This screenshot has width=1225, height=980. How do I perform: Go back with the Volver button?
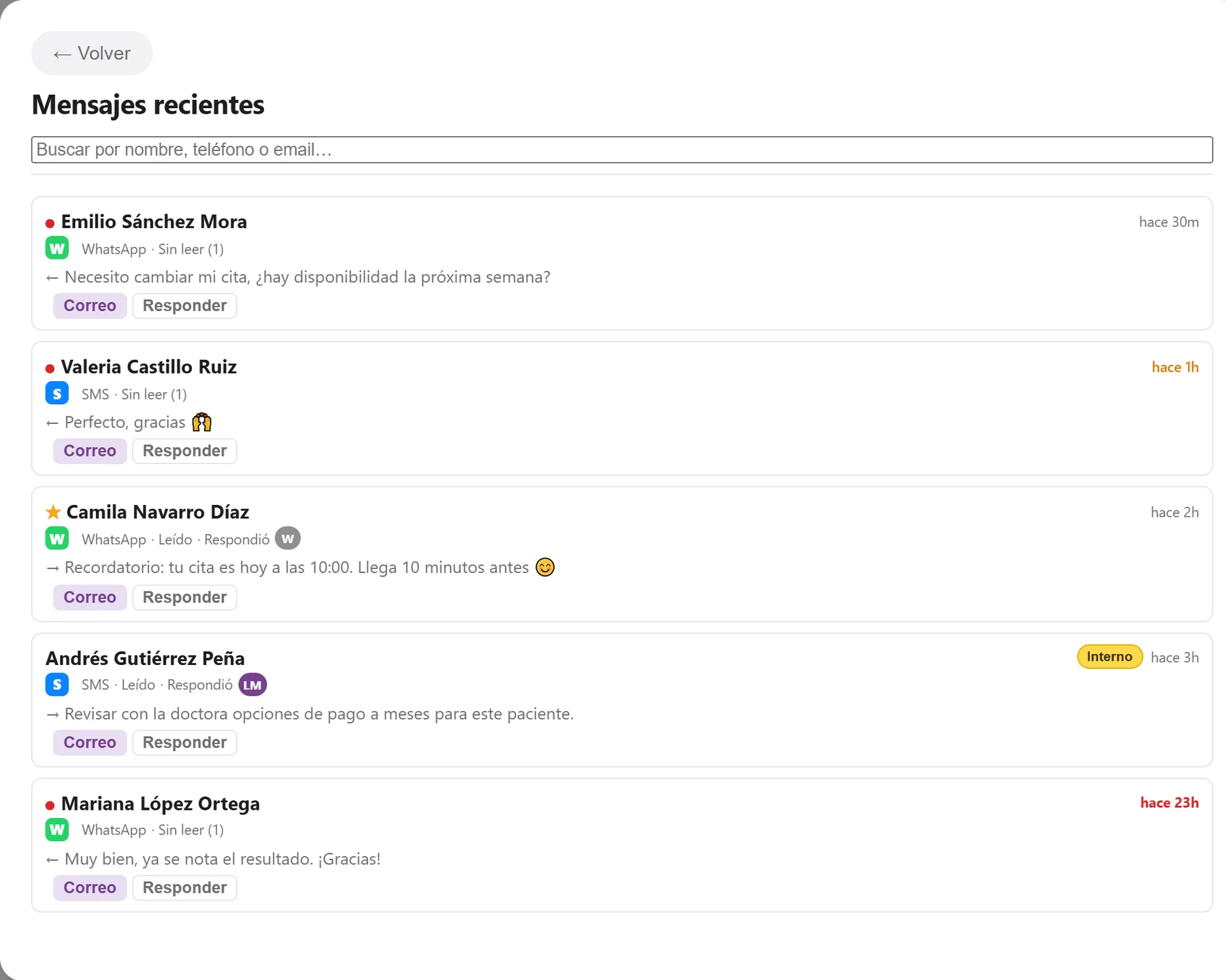[92, 53]
